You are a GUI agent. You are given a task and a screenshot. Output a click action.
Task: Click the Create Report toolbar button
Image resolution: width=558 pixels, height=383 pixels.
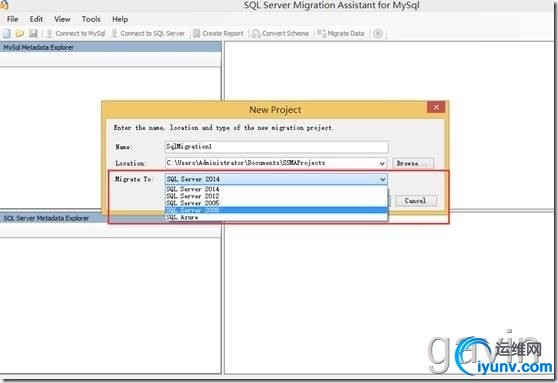click(x=219, y=33)
